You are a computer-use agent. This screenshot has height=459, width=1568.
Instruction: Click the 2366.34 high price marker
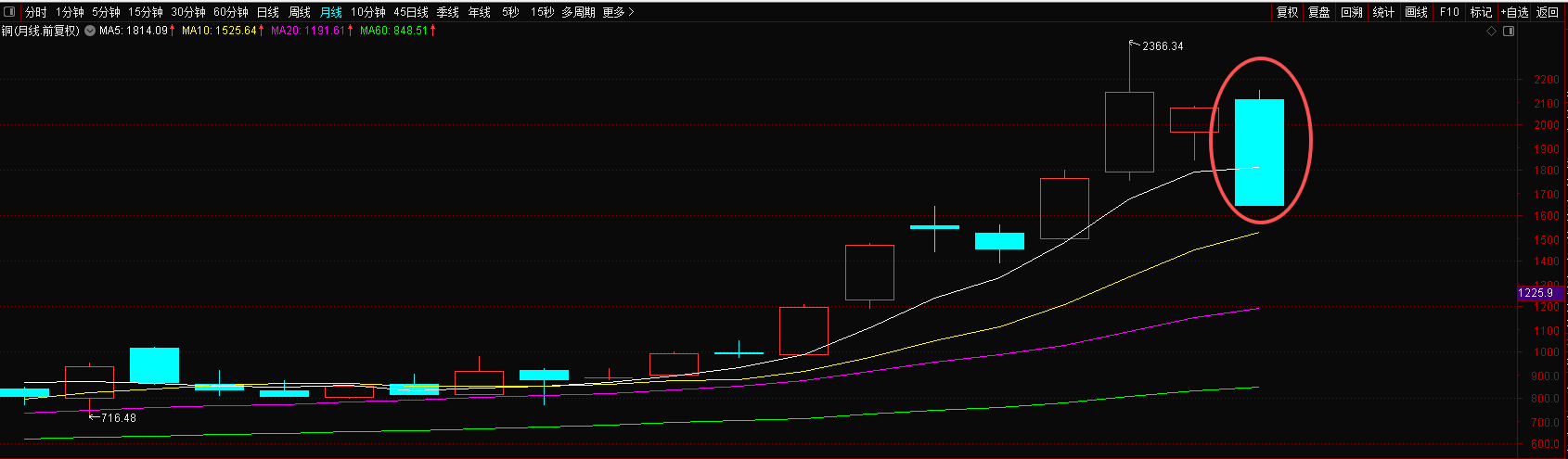coord(1162,45)
